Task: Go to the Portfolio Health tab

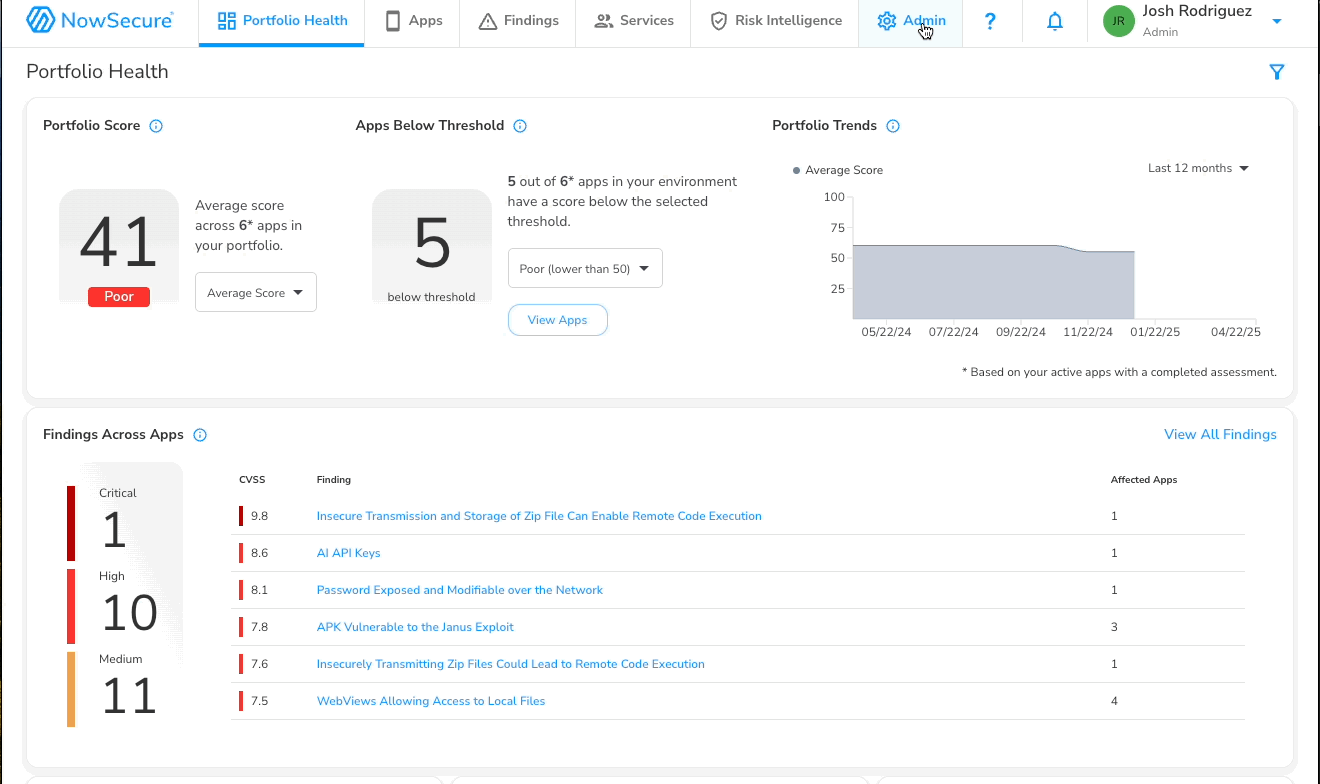Action: coord(282,21)
